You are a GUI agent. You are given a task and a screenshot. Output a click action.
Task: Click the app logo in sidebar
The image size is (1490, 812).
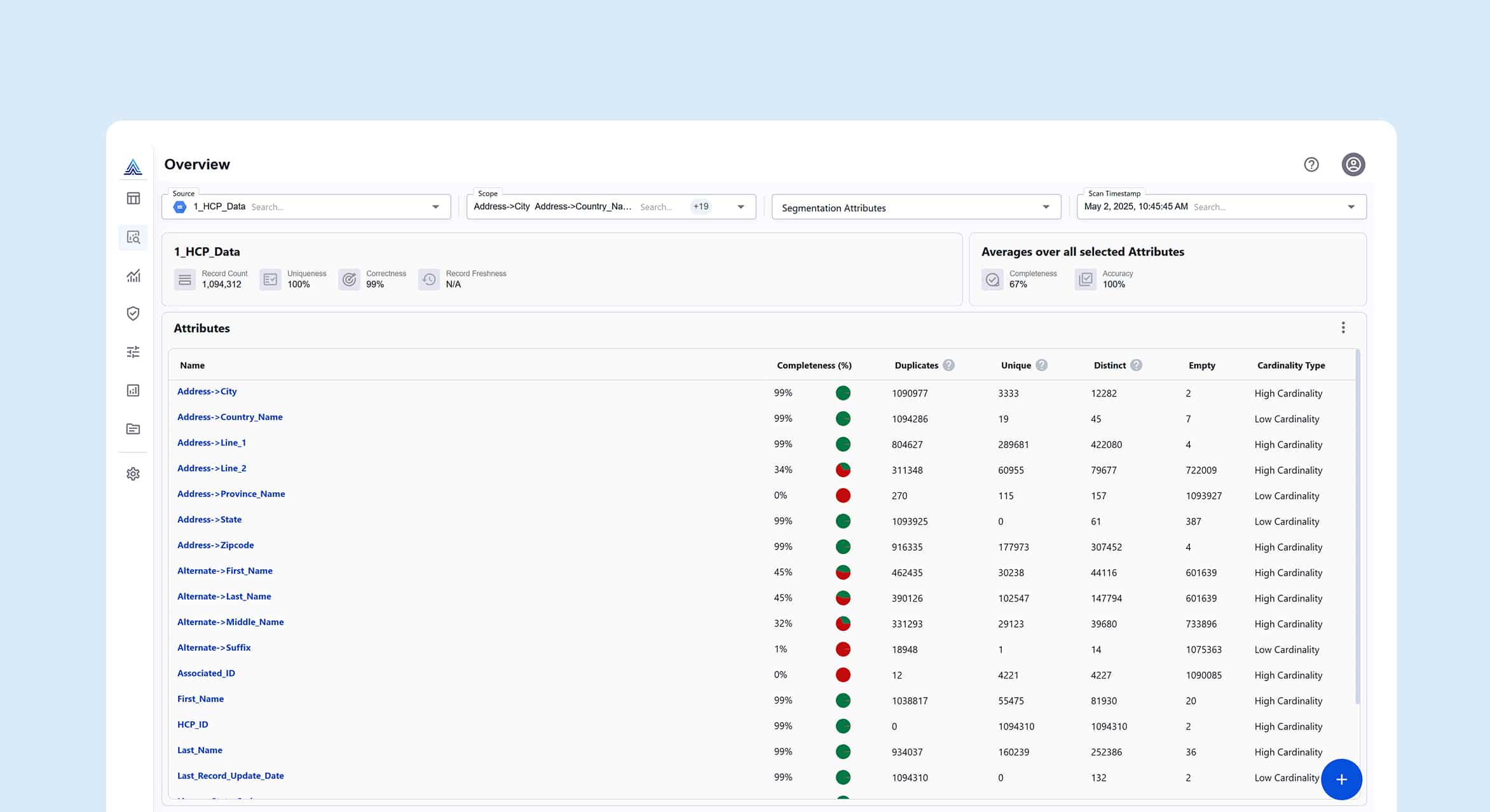pyautogui.click(x=133, y=167)
